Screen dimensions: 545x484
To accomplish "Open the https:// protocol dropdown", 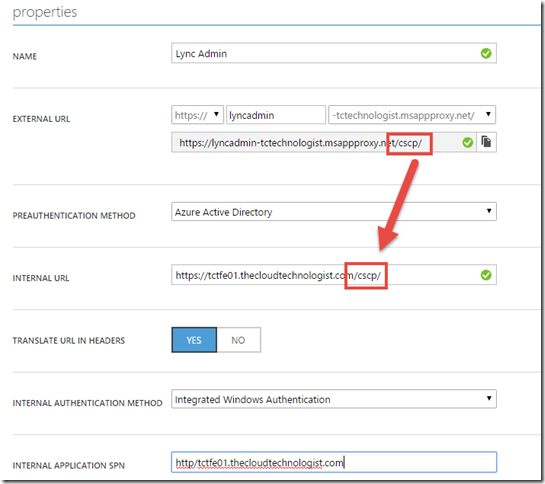I will [197, 115].
